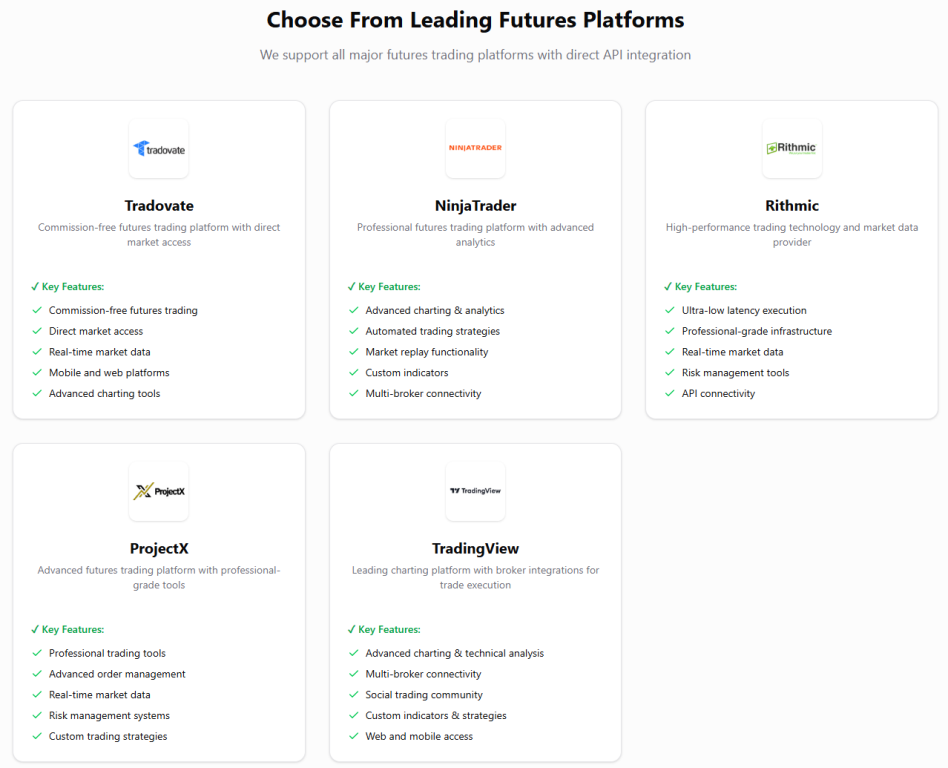
Task: Click API connectivity feature in Rithmic card
Action: point(718,394)
